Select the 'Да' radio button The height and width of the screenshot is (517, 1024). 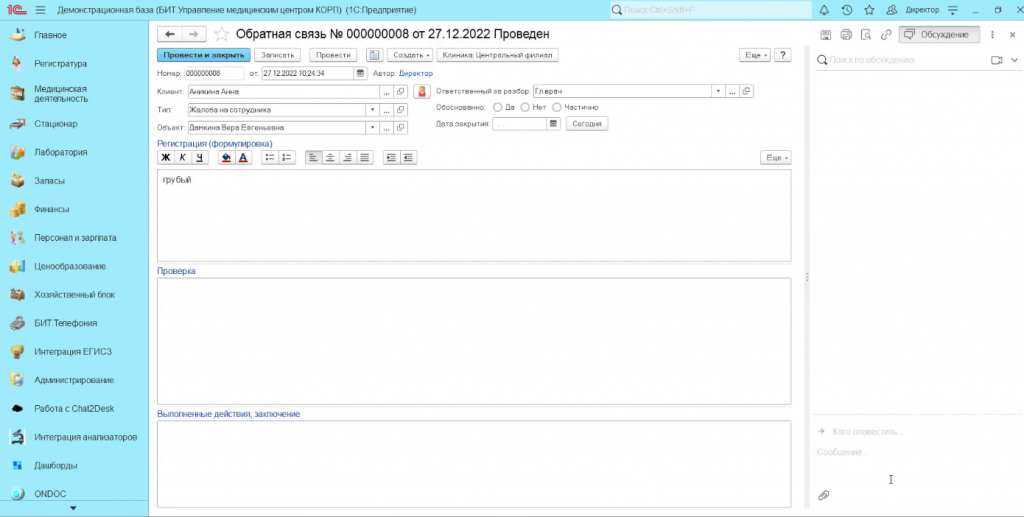(x=498, y=107)
